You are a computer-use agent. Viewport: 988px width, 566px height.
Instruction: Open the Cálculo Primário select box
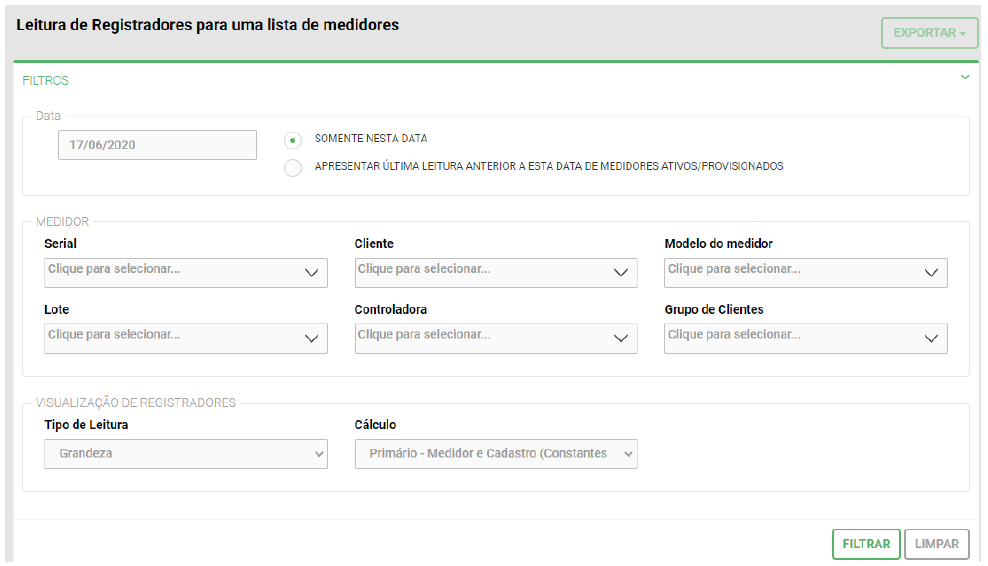(x=496, y=454)
